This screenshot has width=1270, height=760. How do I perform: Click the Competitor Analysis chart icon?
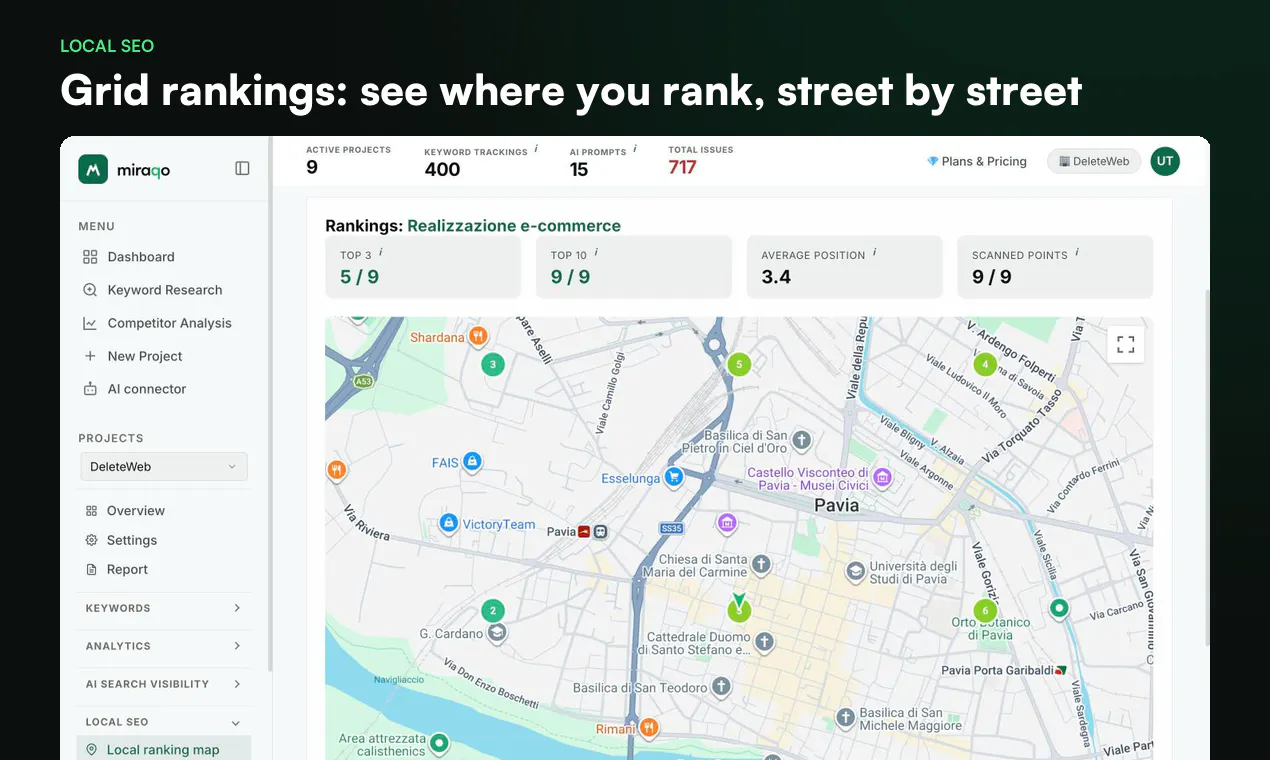pyautogui.click(x=90, y=323)
